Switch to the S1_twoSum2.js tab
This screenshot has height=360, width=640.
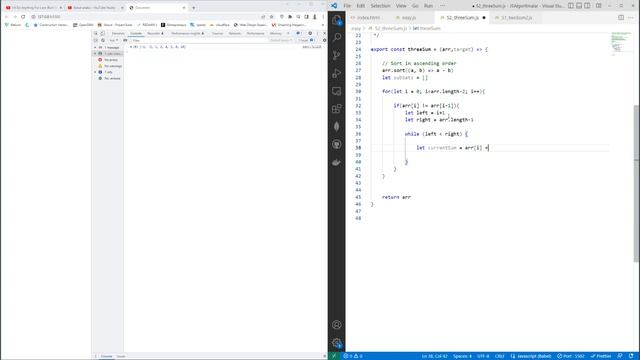point(516,18)
